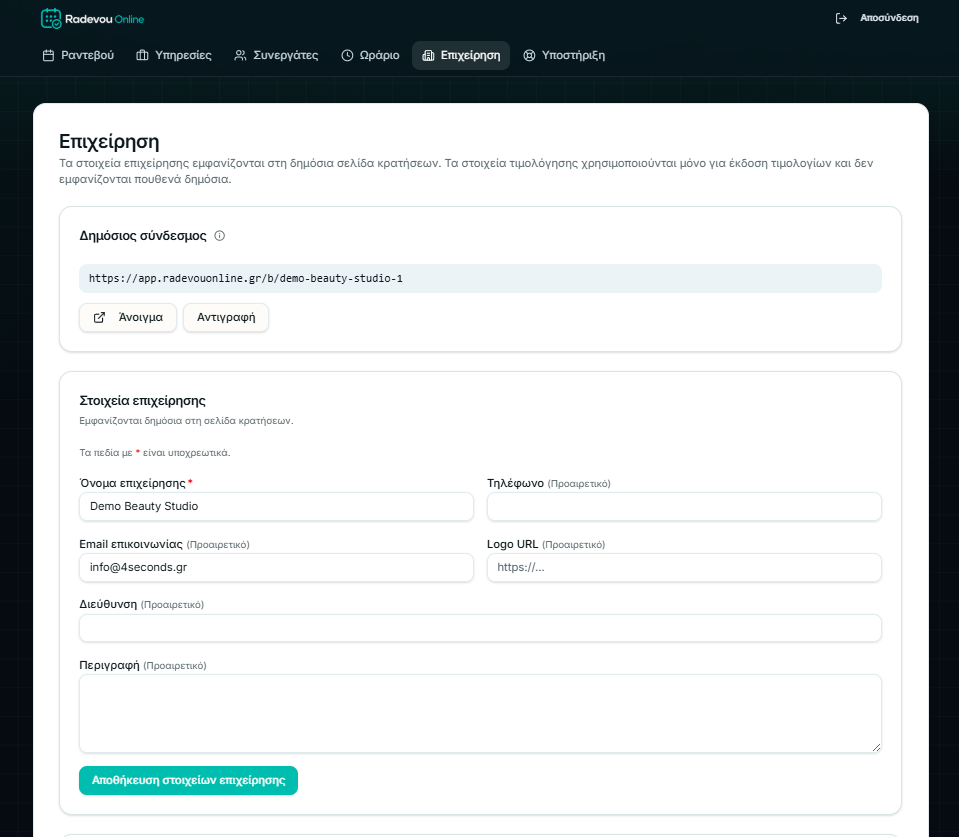The width and height of the screenshot is (959, 837).
Task: Click the Επιχείρηση page heading
Action: point(109,141)
